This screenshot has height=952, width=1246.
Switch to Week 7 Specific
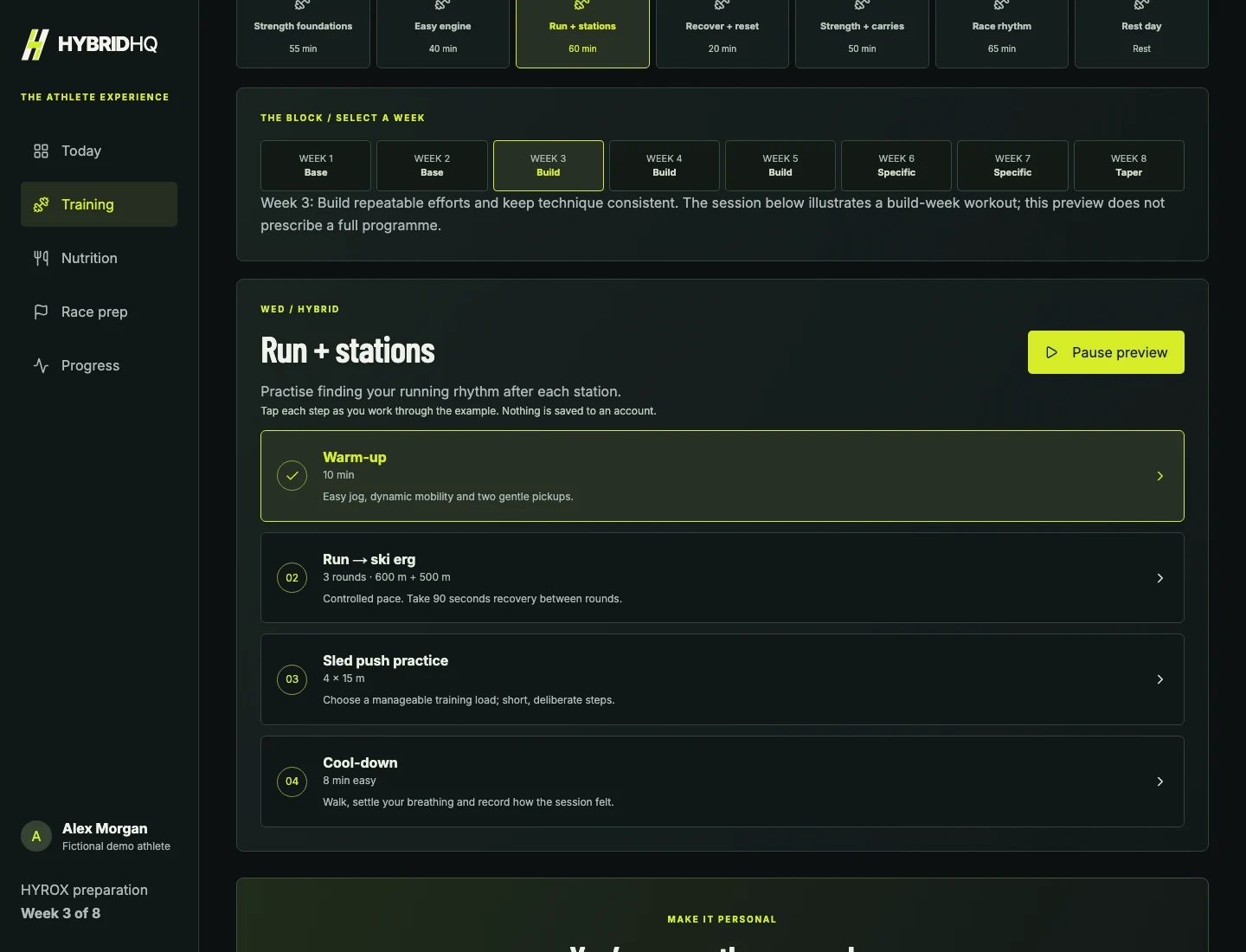1012,165
